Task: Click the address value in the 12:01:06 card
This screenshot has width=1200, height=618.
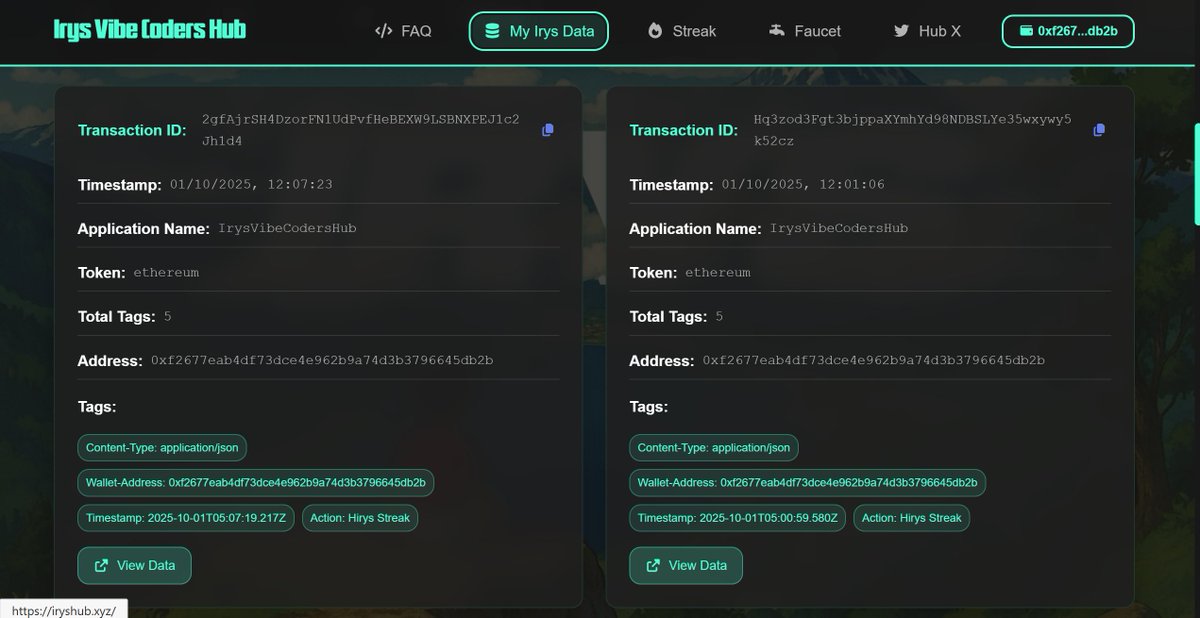Action: coord(874,360)
